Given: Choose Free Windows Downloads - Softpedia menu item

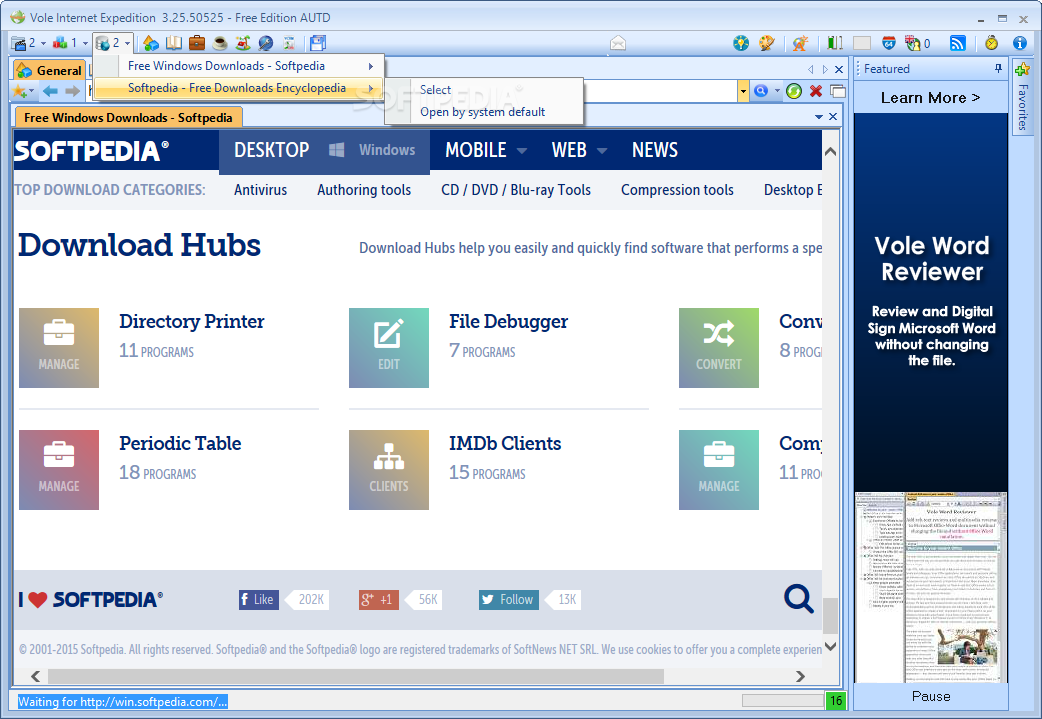Looking at the screenshot, I should pyautogui.click(x=239, y=66).
